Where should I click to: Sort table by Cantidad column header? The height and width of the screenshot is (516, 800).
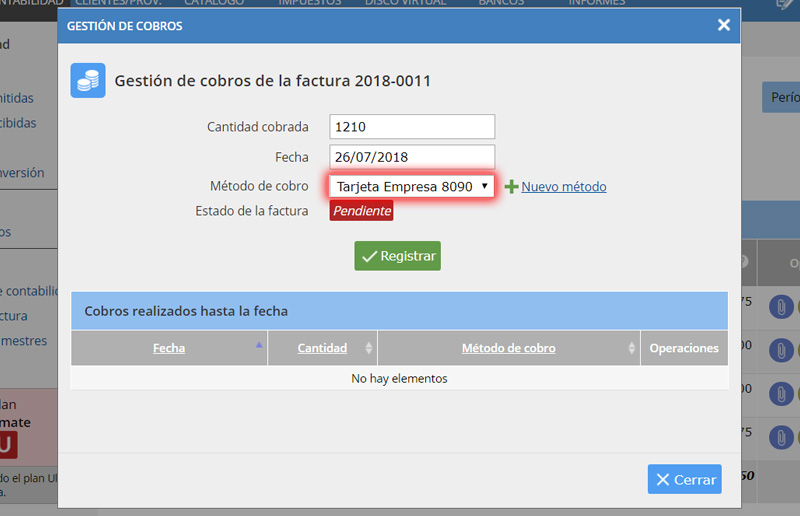(x=322, y=348)
